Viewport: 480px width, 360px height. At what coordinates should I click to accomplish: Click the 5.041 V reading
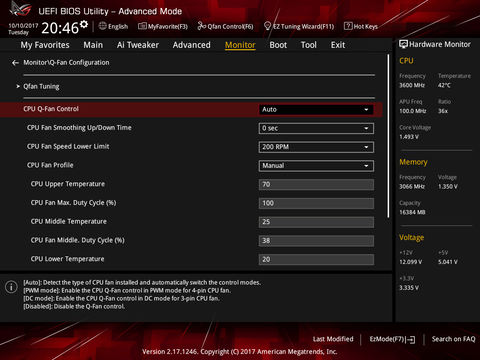[448, 262]
